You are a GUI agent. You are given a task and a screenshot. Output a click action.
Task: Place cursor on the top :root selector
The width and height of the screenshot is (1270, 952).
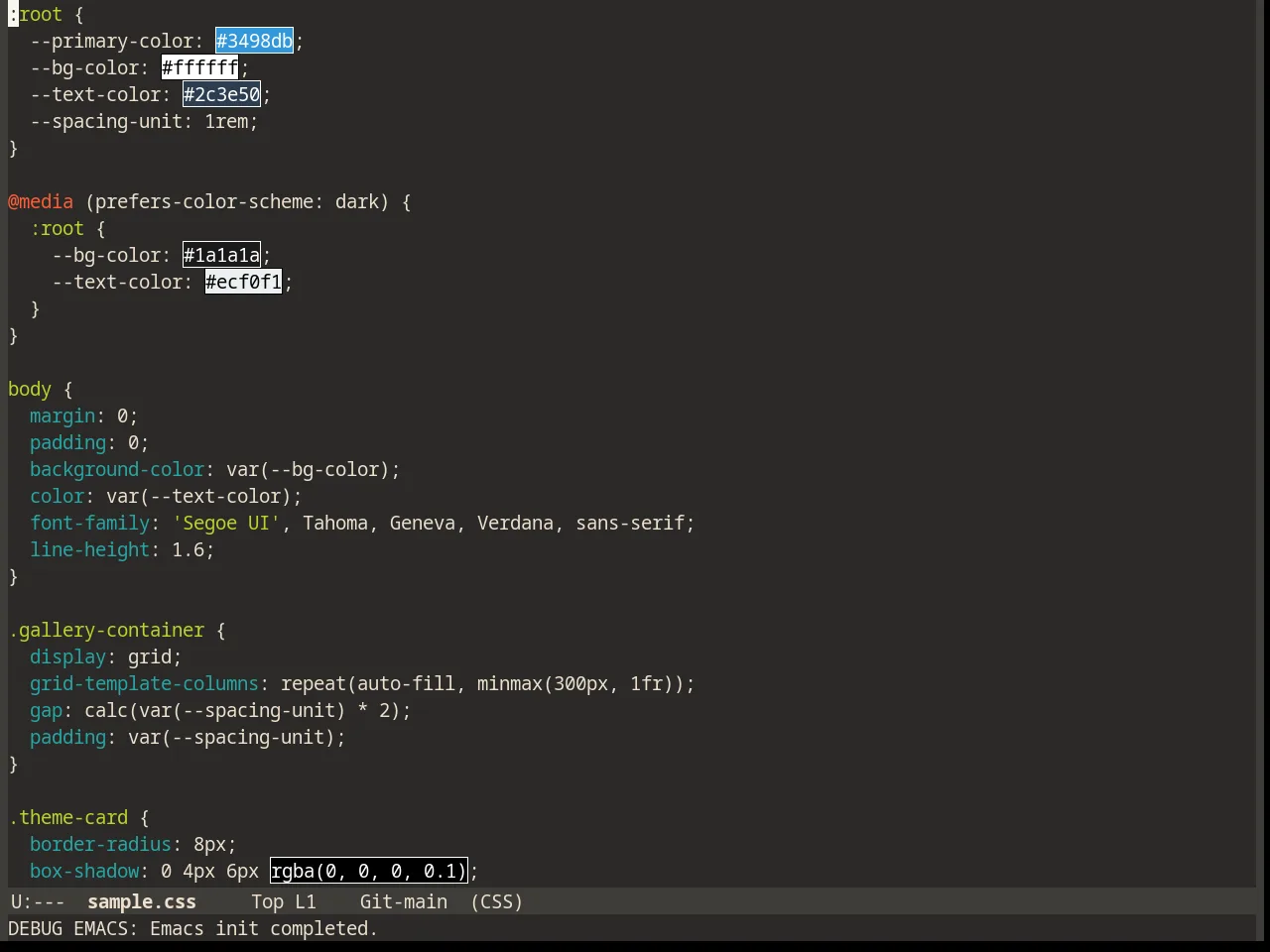(36, 14)
